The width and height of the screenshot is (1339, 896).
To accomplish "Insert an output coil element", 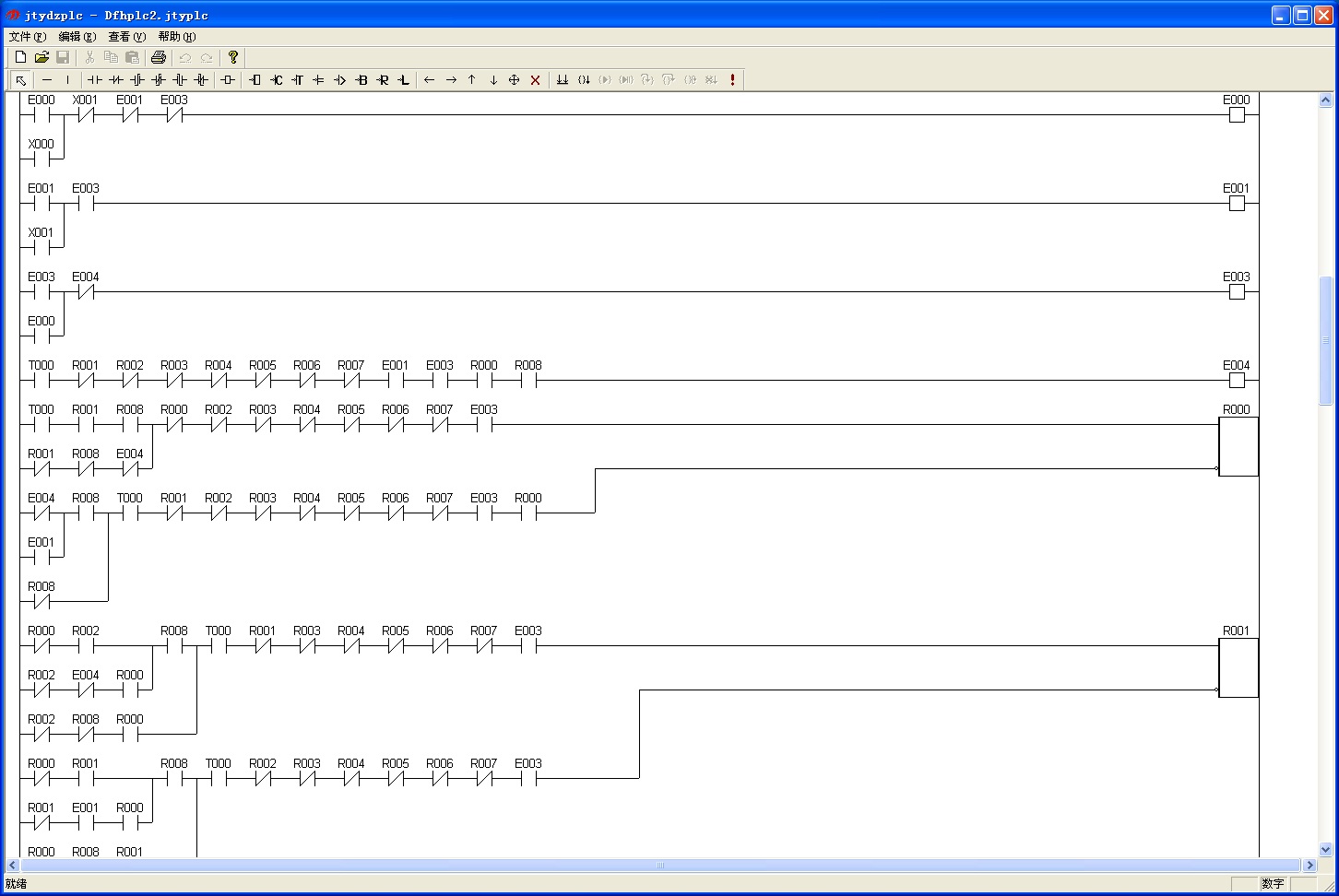I will point(228,80).
